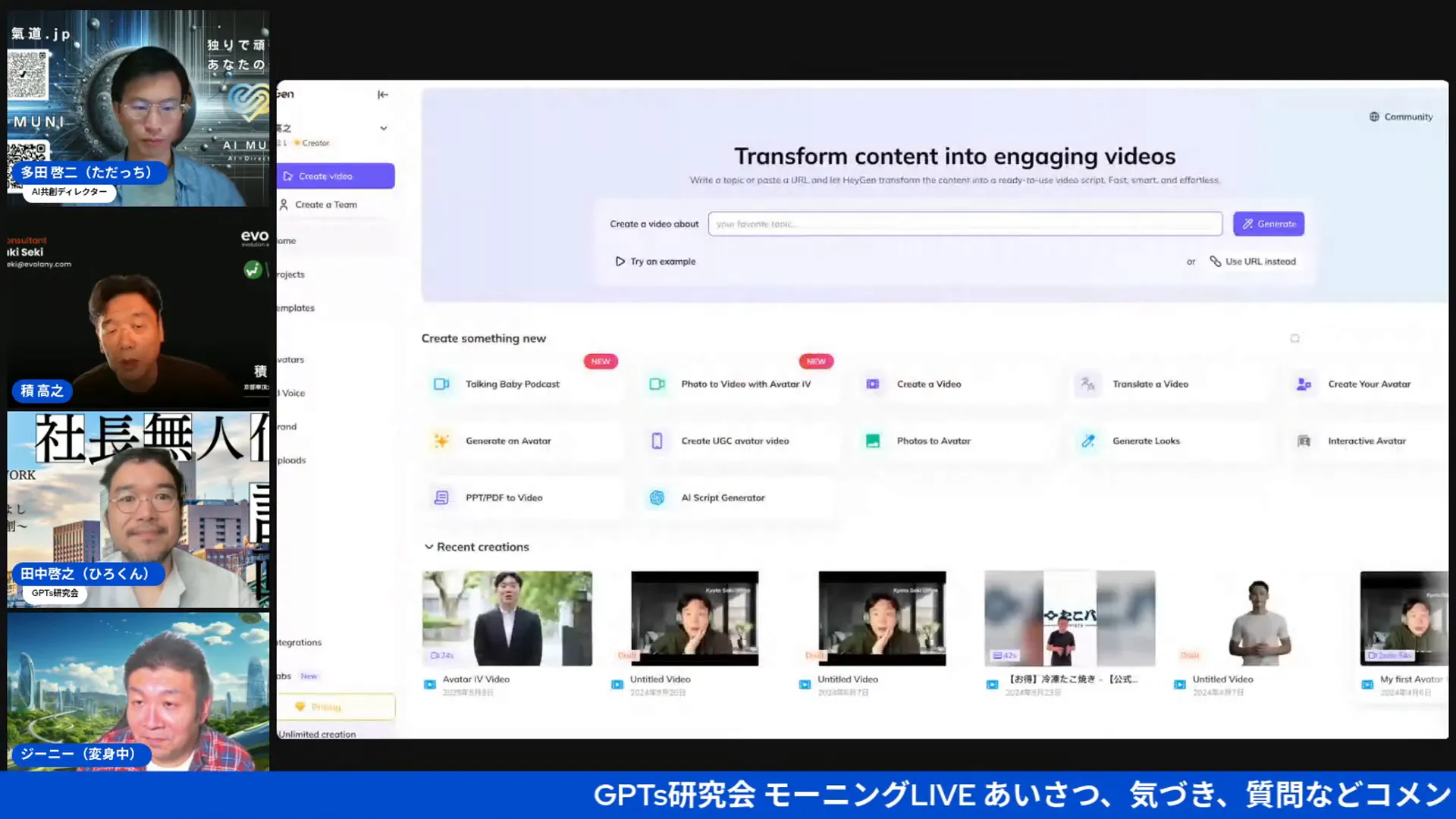Click the video icon beside My first Avatar
The height and width of the screenshot is (819, 1456).
tap(1367, 685)
